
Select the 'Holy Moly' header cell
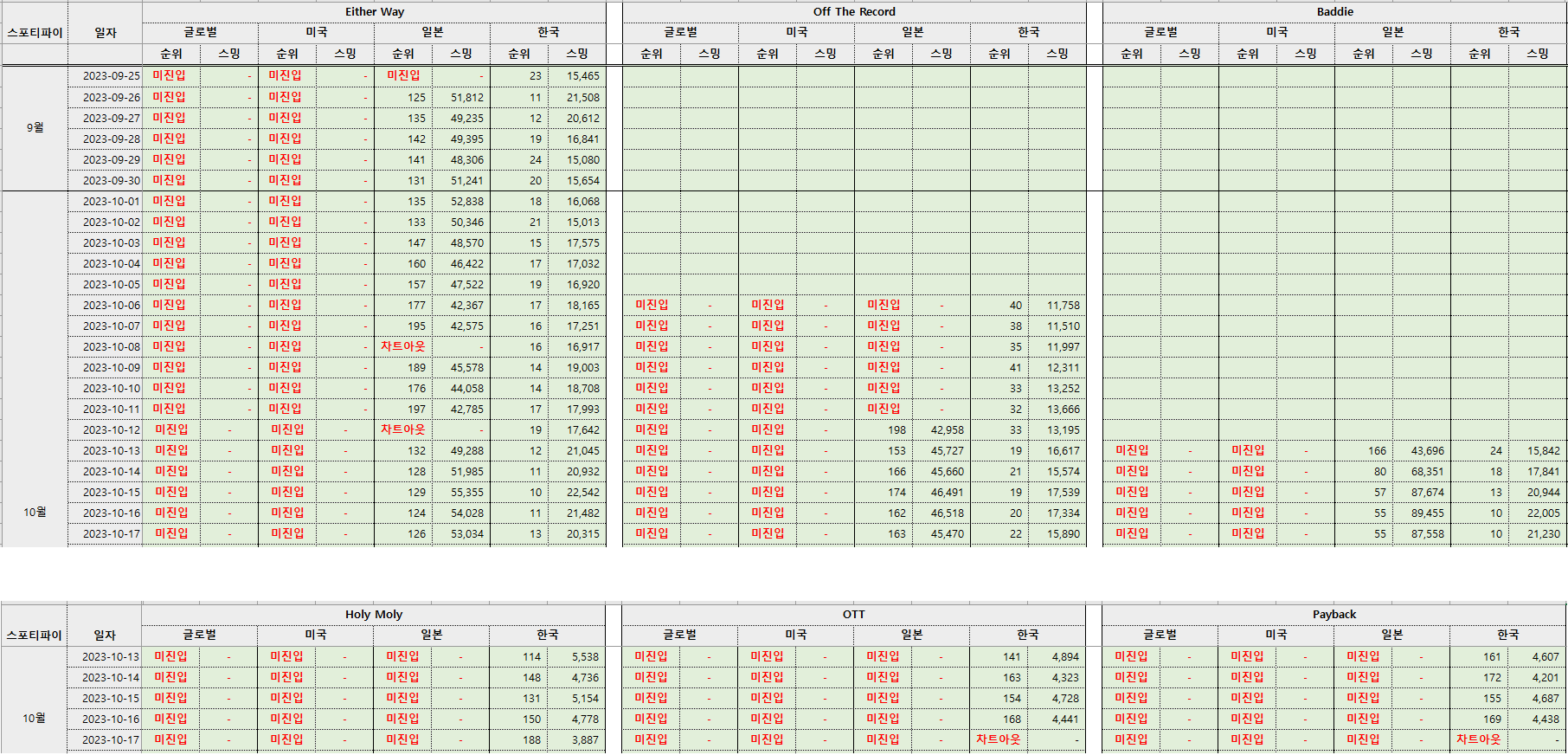click(x=374, y=614)
